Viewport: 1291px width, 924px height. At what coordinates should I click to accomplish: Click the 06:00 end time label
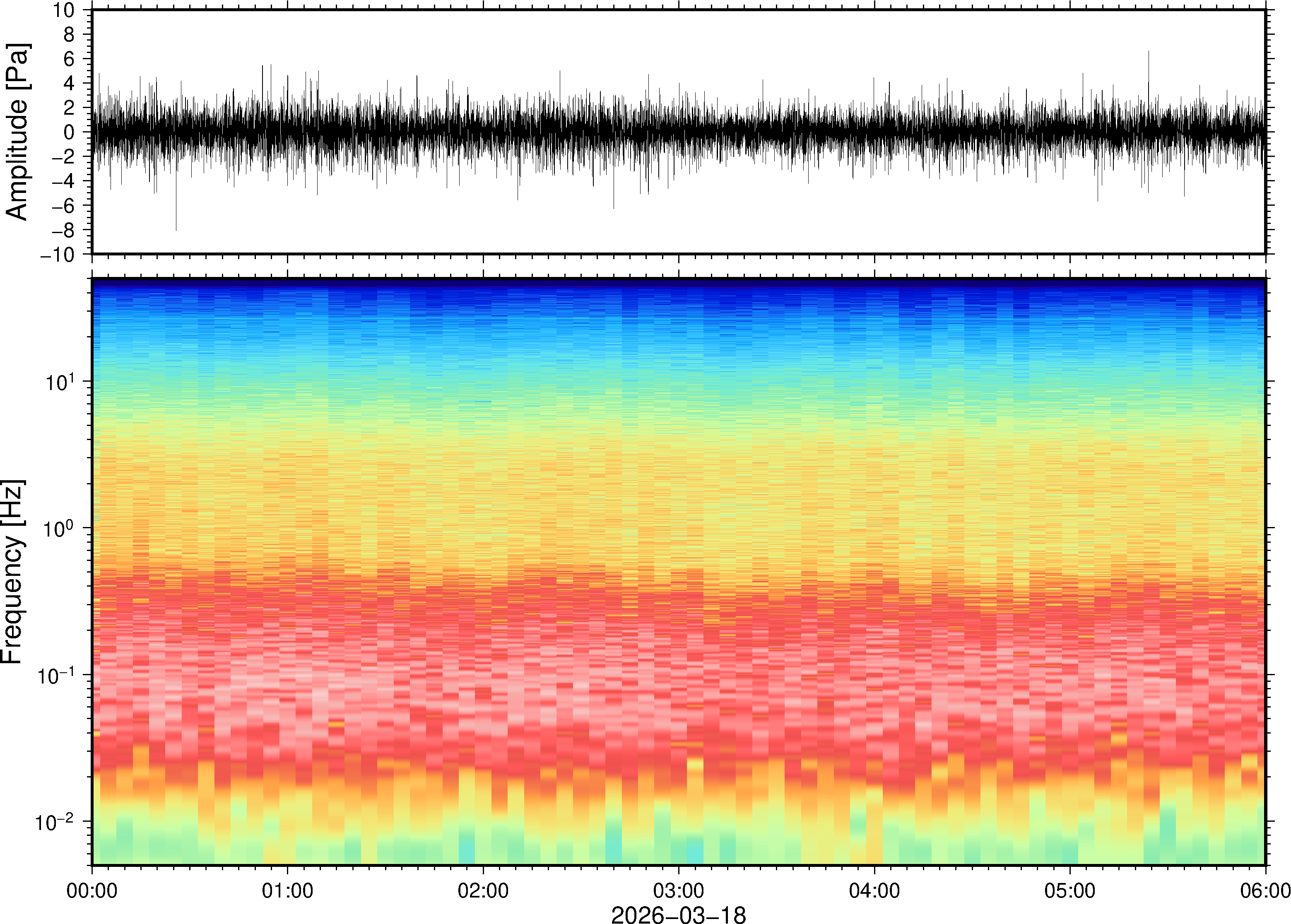coord(1265,890)
